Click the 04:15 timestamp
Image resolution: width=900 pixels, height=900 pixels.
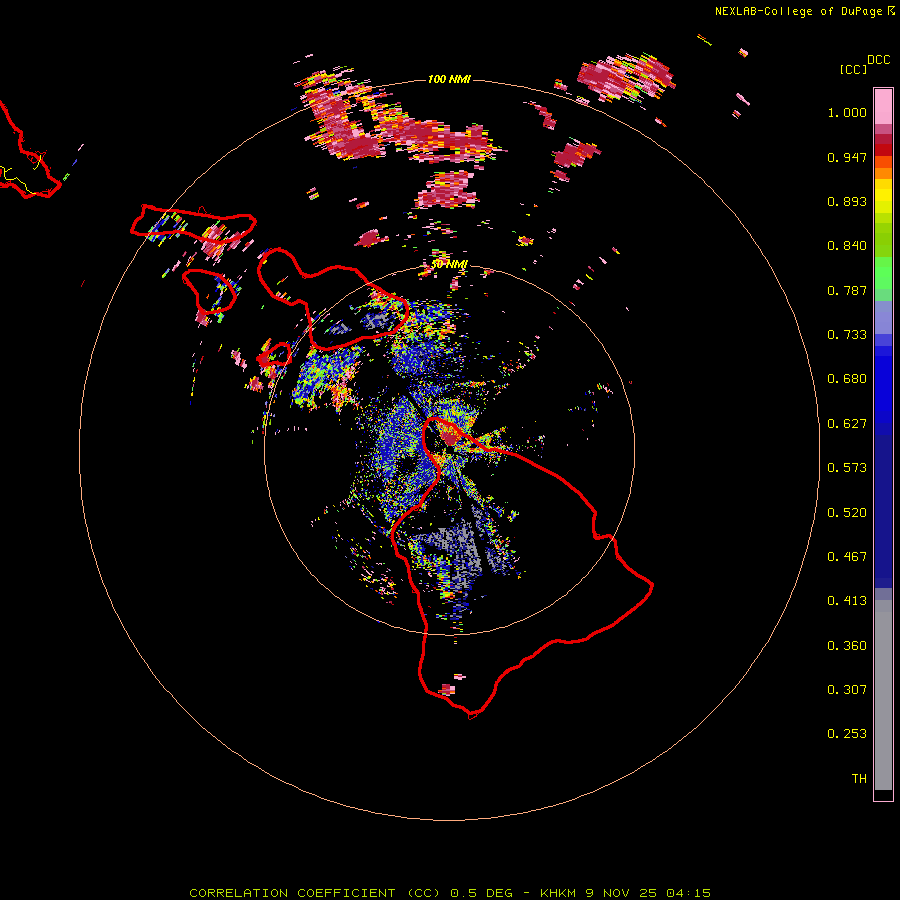[x=688, y=893]
